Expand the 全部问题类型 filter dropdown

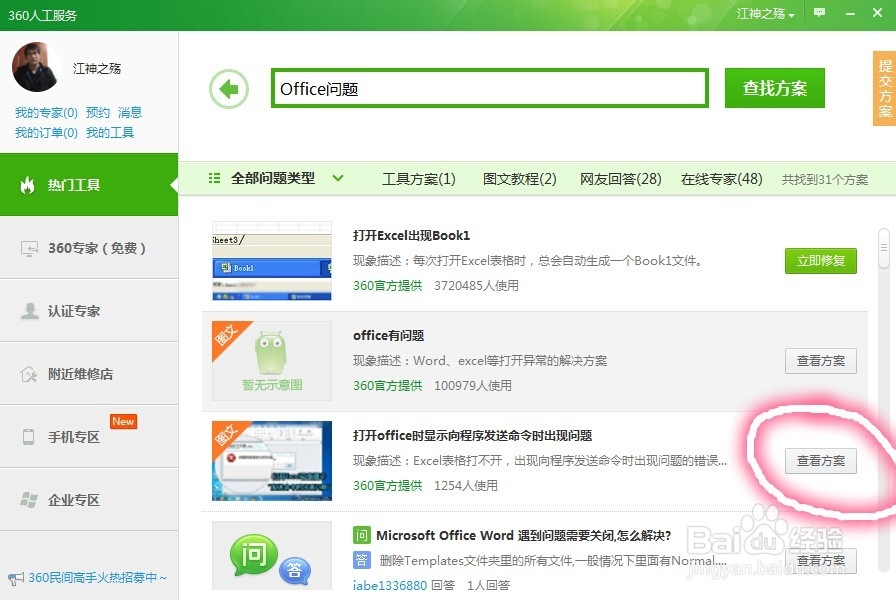[x=338, y=178]
